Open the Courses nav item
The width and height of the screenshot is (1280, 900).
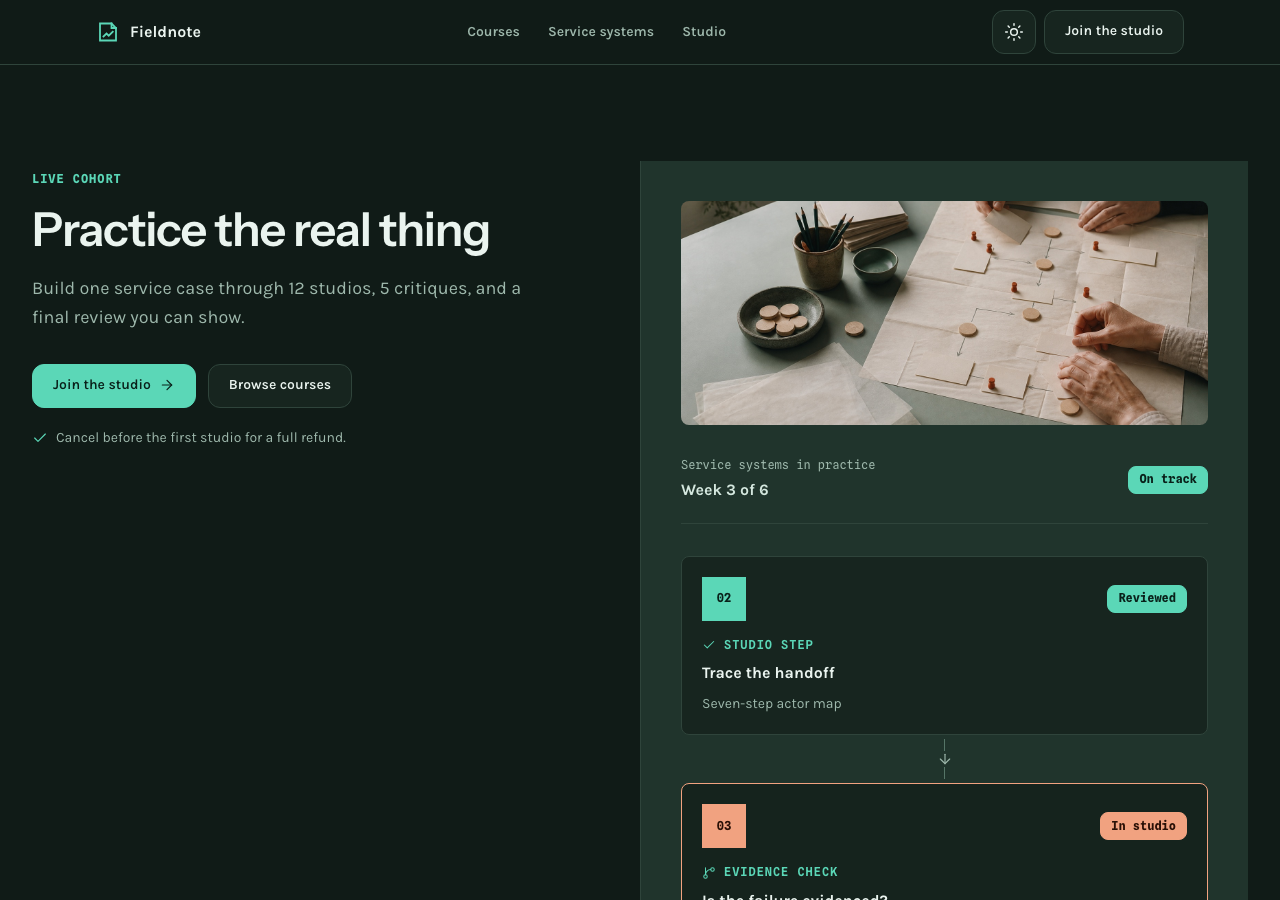point(493,32)
